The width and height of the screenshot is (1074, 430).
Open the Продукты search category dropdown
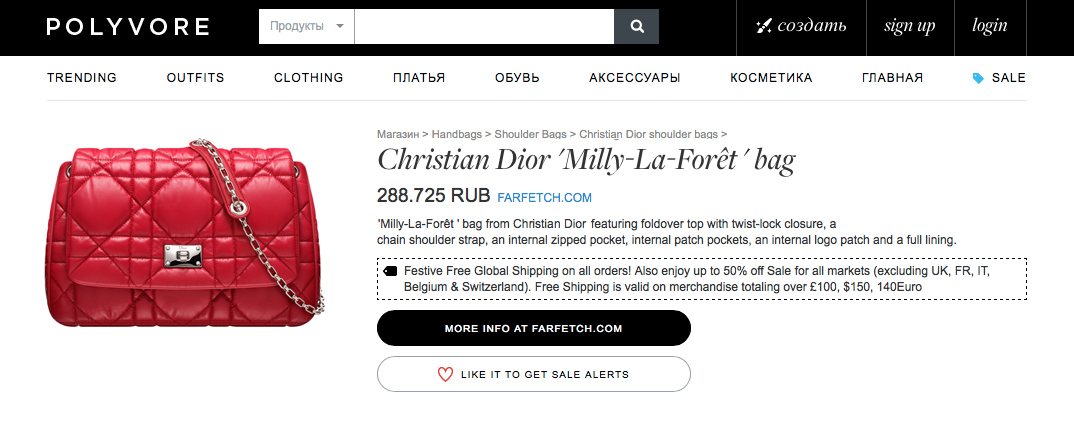(306, 27)
